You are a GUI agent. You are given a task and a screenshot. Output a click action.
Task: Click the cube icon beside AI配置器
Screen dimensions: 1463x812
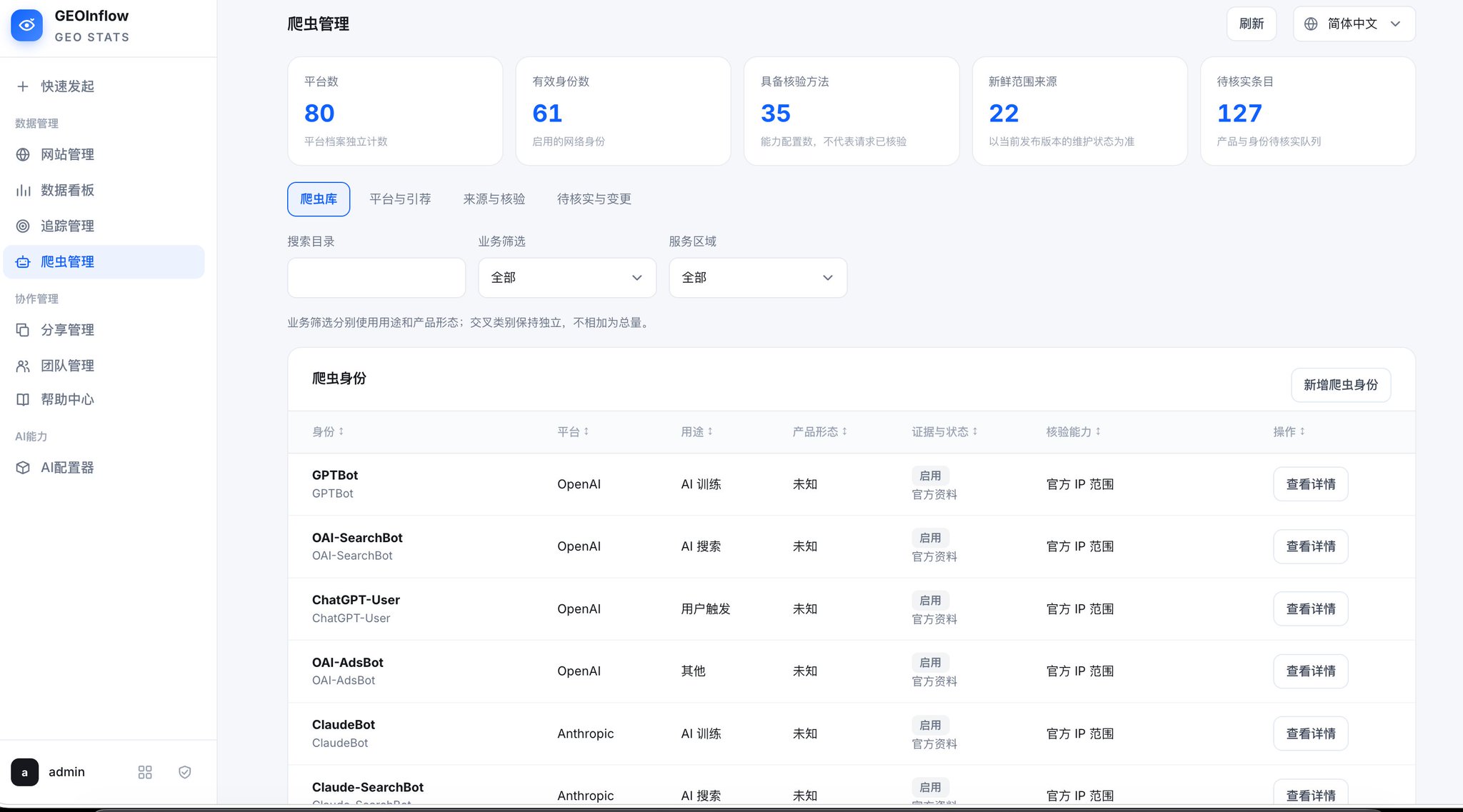coord(23,467)
